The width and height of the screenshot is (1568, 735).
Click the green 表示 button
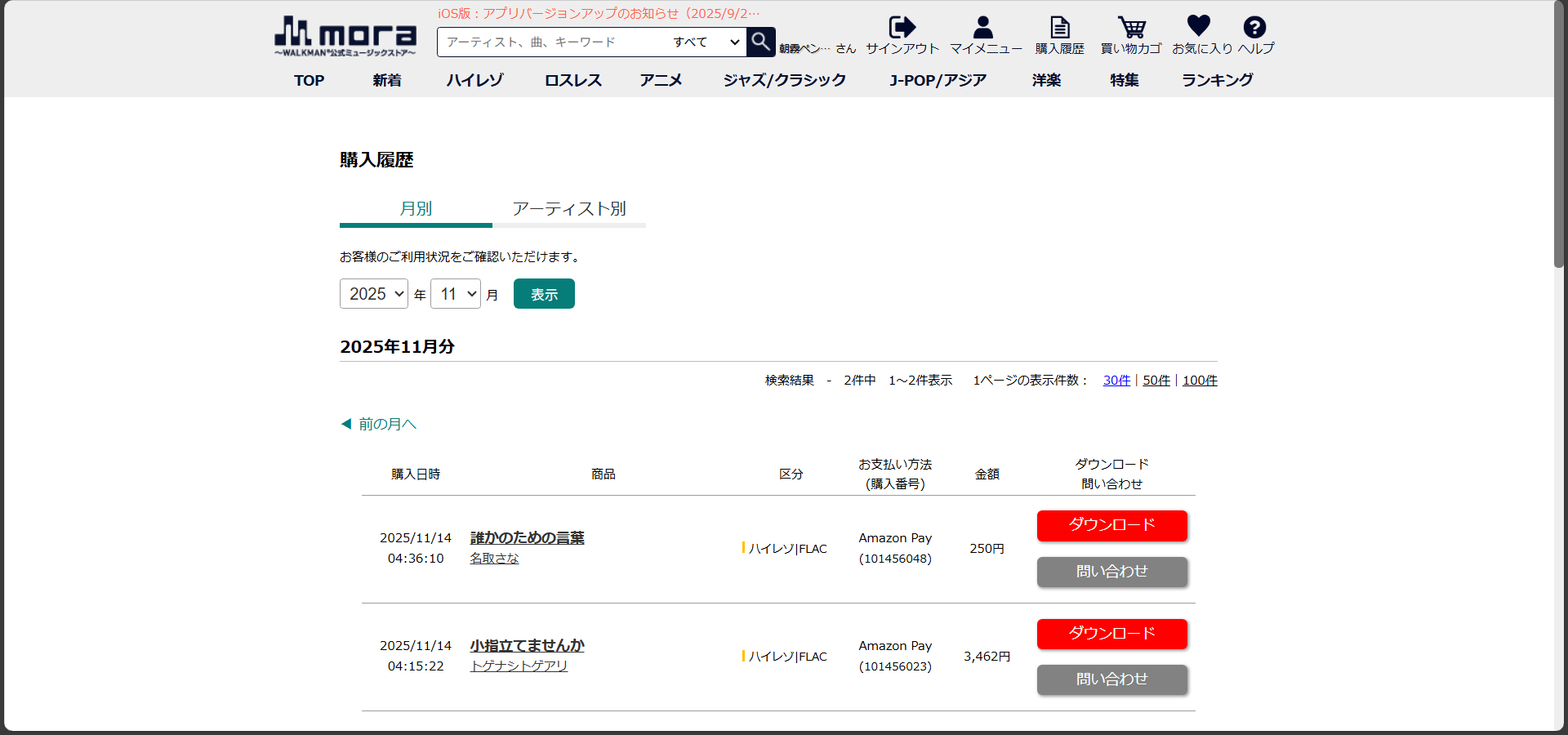tap(544, 294)
